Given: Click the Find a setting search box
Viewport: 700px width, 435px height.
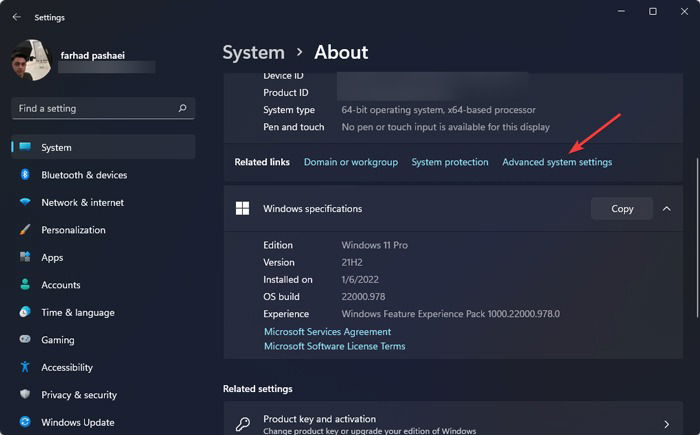Looking at the screenshot, I should (x=103, y=108).
